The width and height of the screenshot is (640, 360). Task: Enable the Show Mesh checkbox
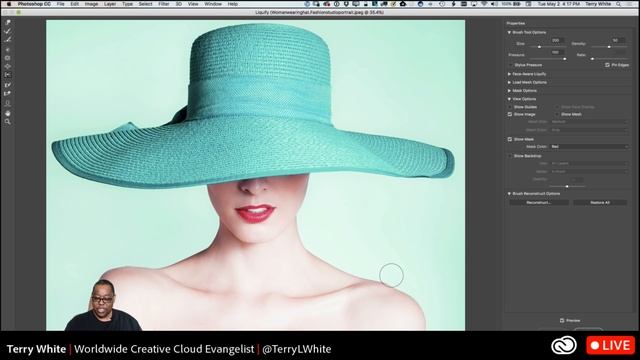[557, 114]
